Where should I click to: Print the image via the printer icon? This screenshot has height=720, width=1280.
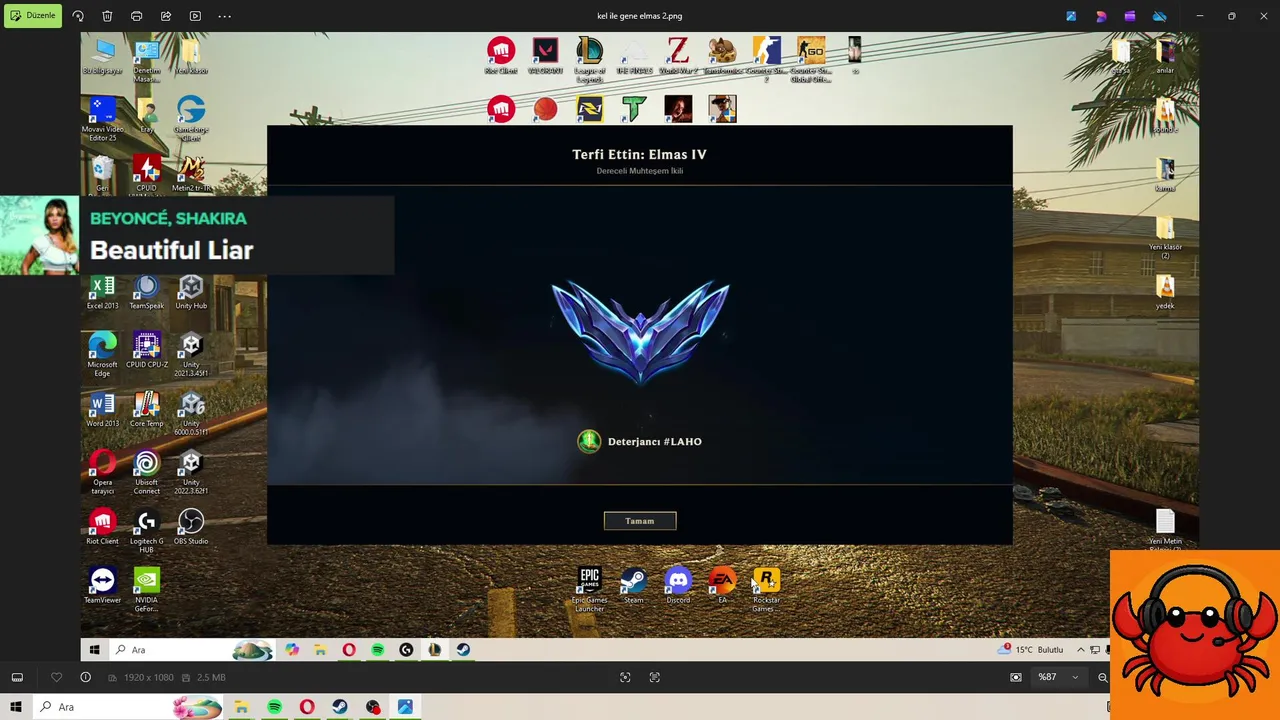coord(137,16)
